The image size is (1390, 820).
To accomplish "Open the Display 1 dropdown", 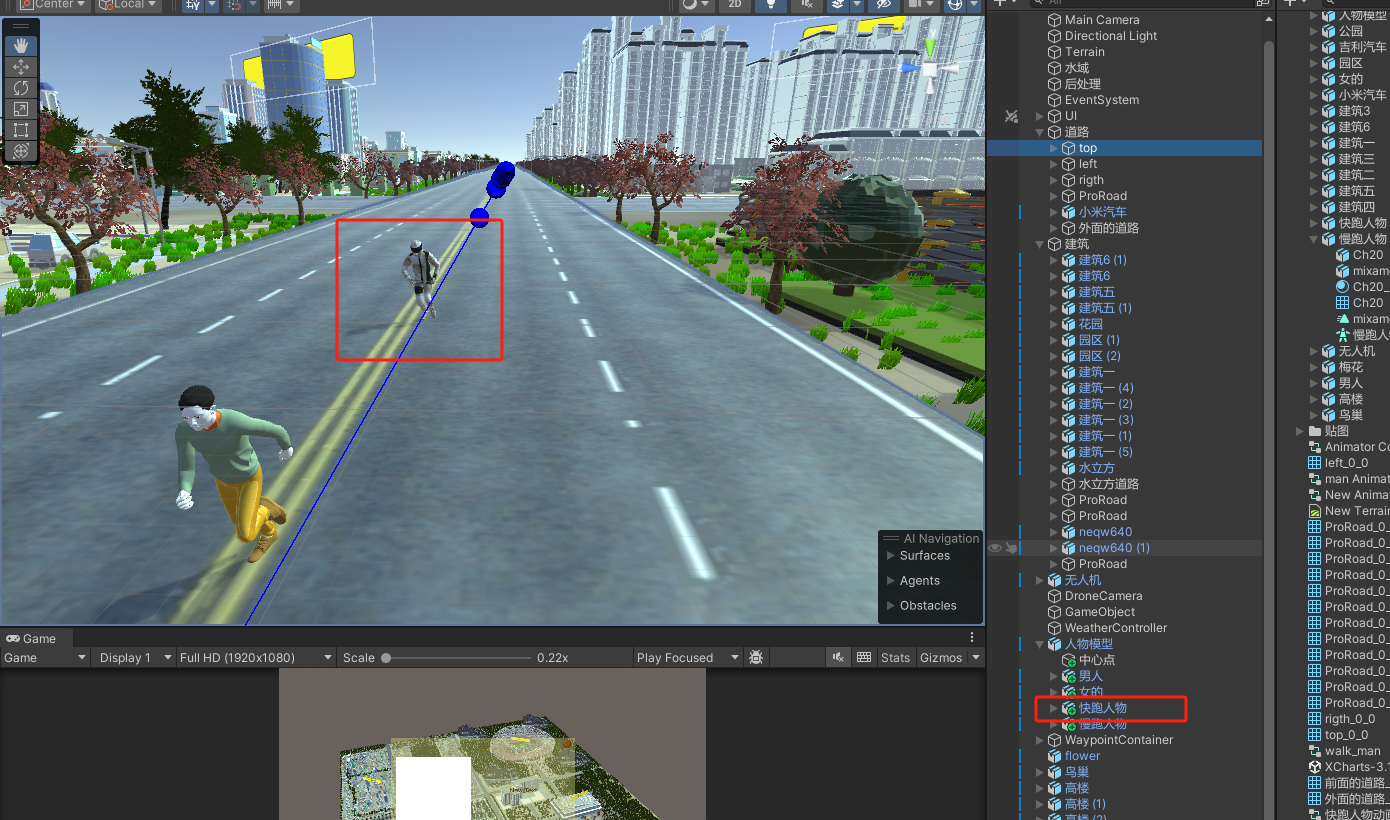I will [133, 657].
